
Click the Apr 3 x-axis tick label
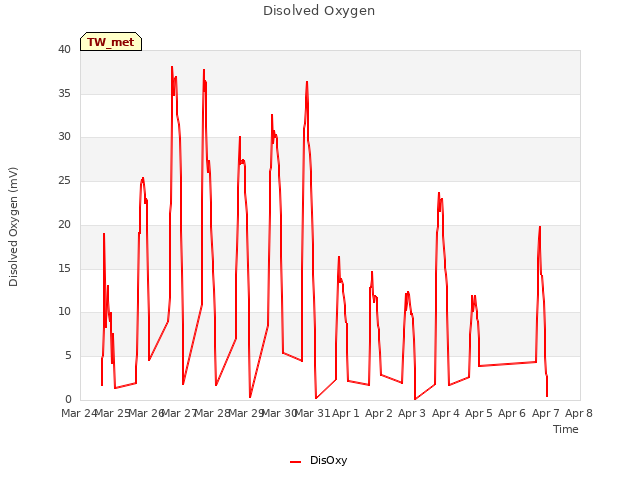pyautogui.click(x=412, y=413)
